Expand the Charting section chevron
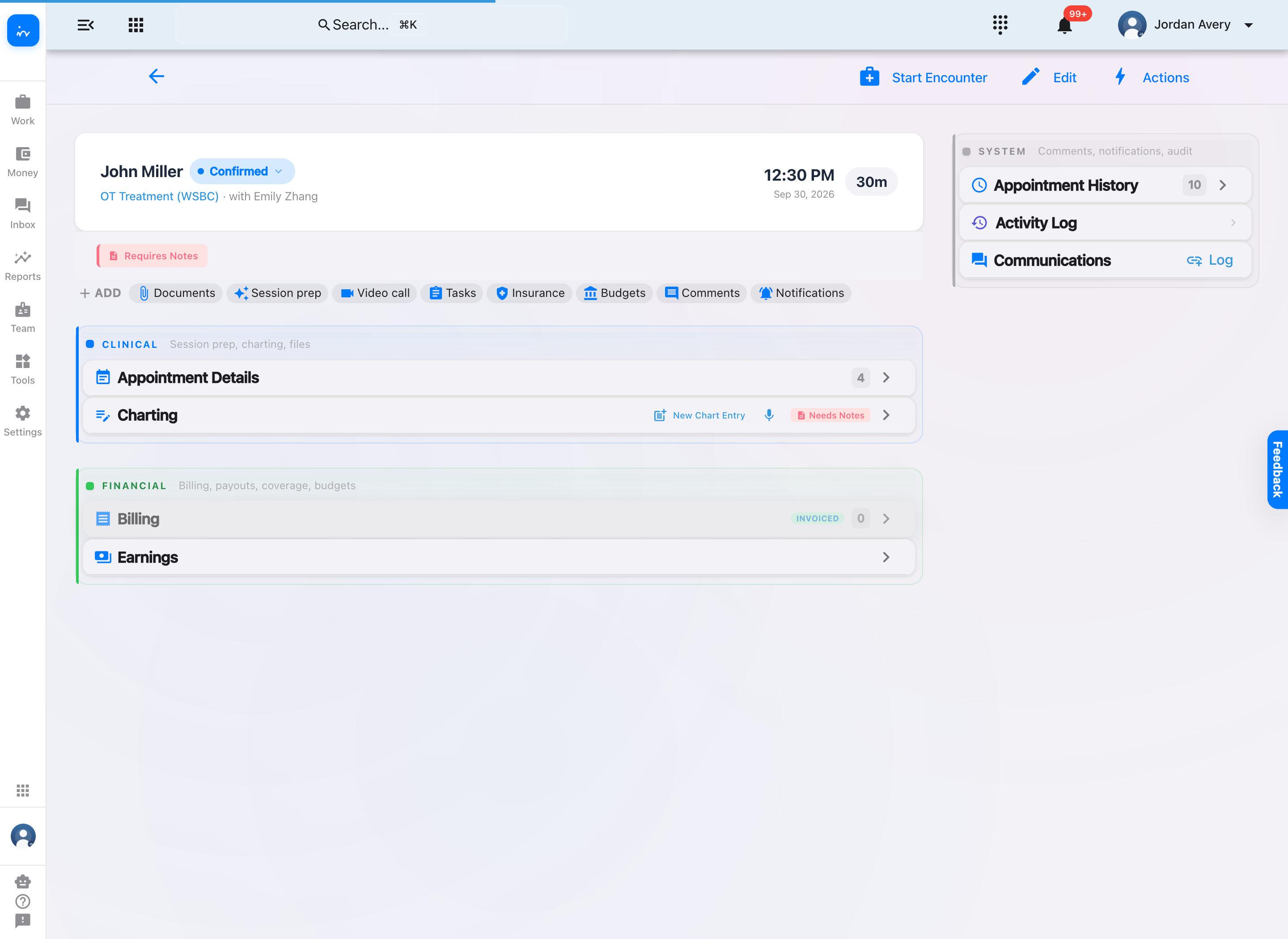The width and height of the screenshot is (1288, 939). (x=886, y=415)
